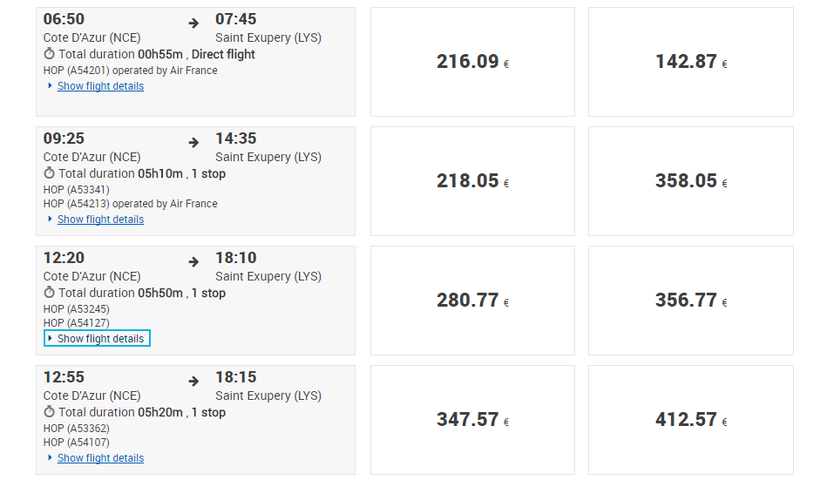Select the 347.57 € price box
Viewport: 820px width, 480px height.
pyautogui.click(x=472, y=420)
